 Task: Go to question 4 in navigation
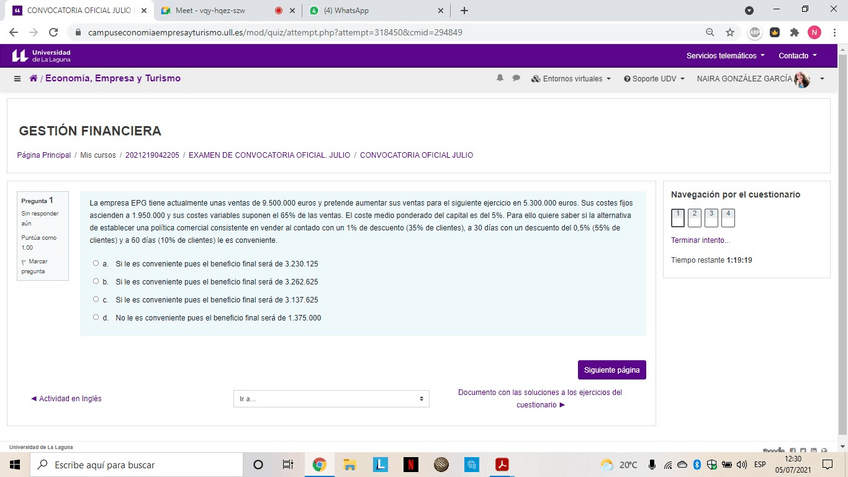[728, 217]
